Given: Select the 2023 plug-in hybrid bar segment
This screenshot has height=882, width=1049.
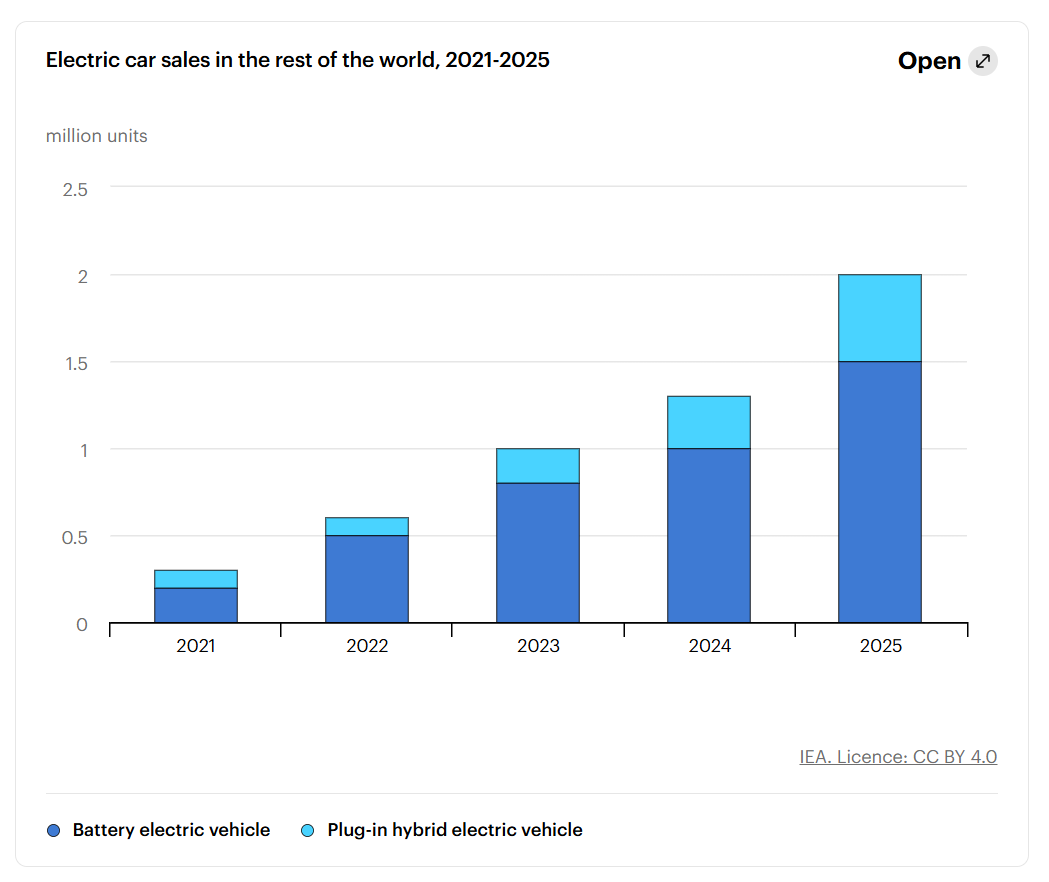Looking at the screenshot, I should 538,466.
